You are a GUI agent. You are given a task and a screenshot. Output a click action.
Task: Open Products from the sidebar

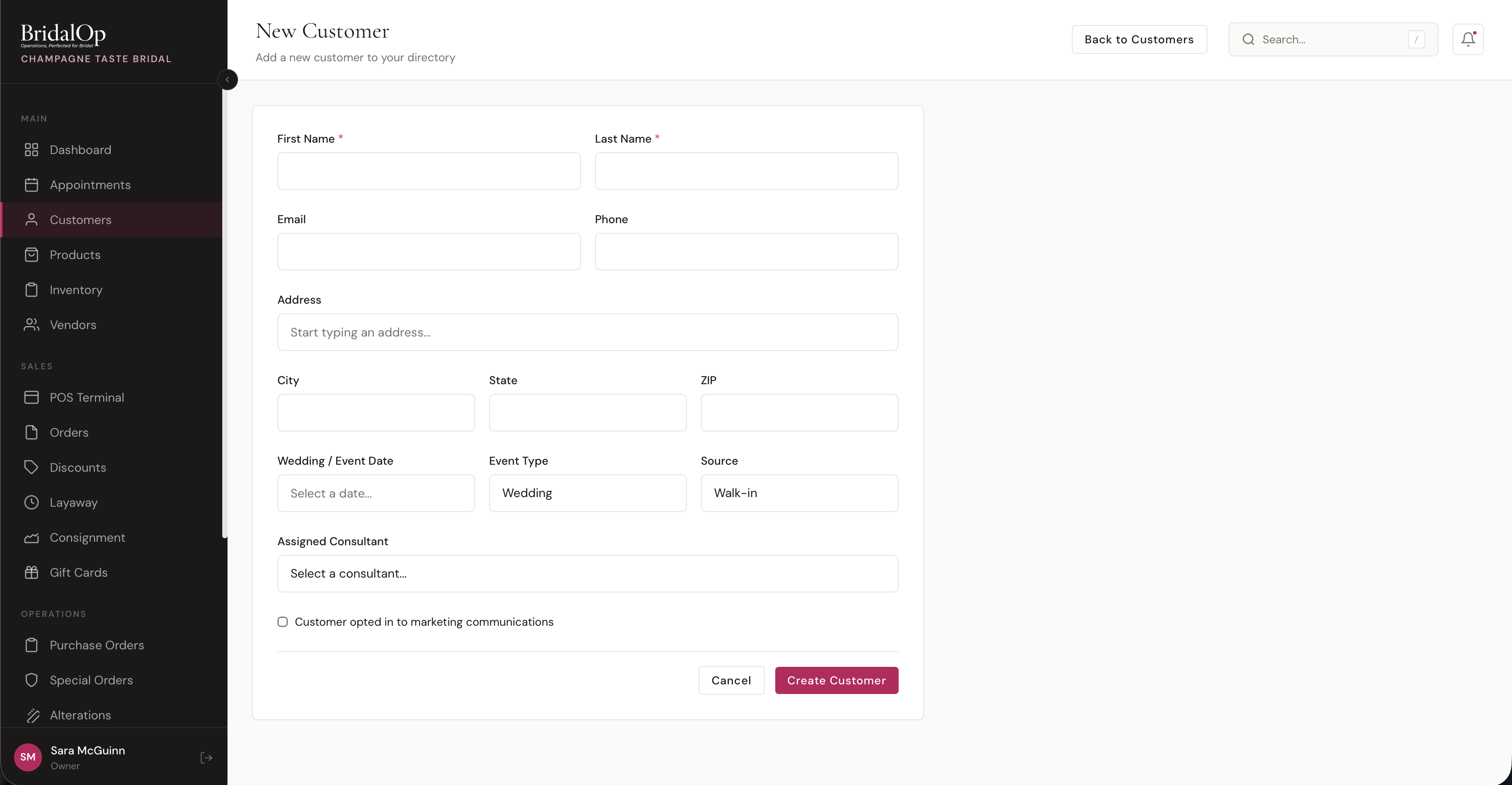click(x=75, y=254)
